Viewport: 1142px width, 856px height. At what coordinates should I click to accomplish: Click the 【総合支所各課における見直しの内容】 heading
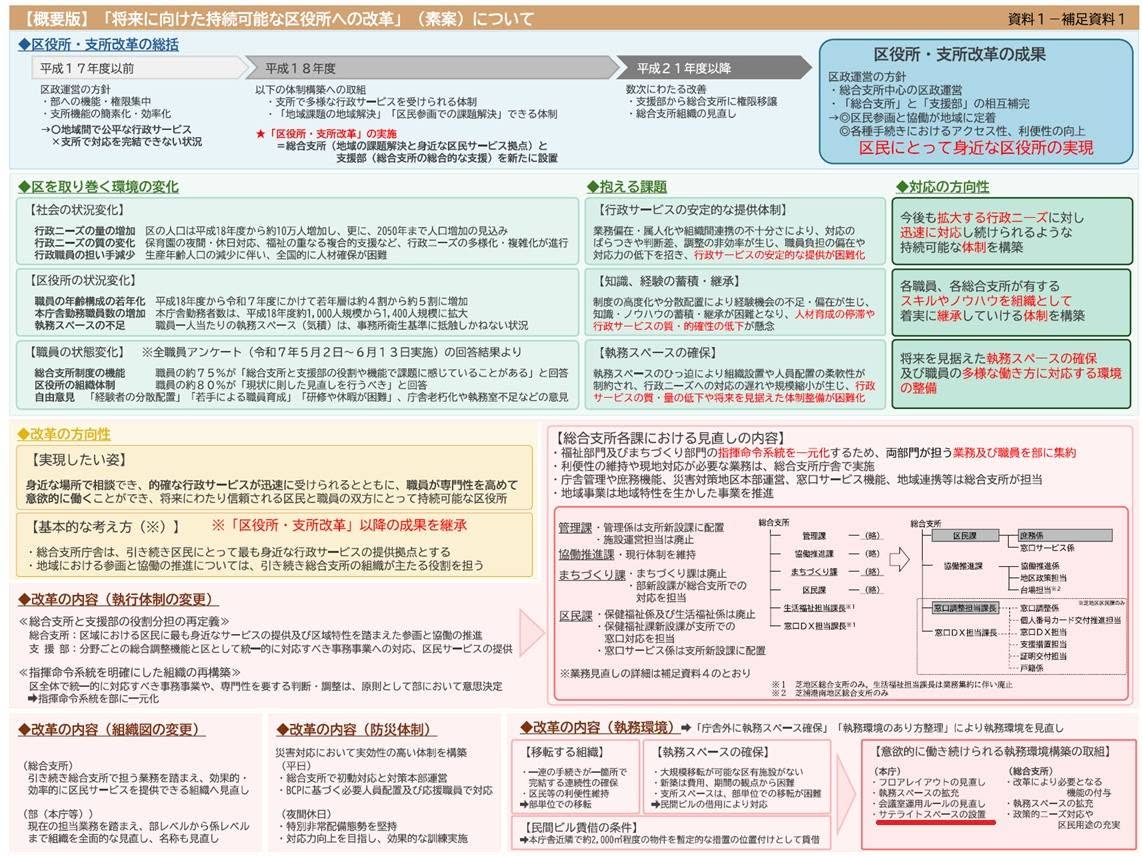click(669, 438)
